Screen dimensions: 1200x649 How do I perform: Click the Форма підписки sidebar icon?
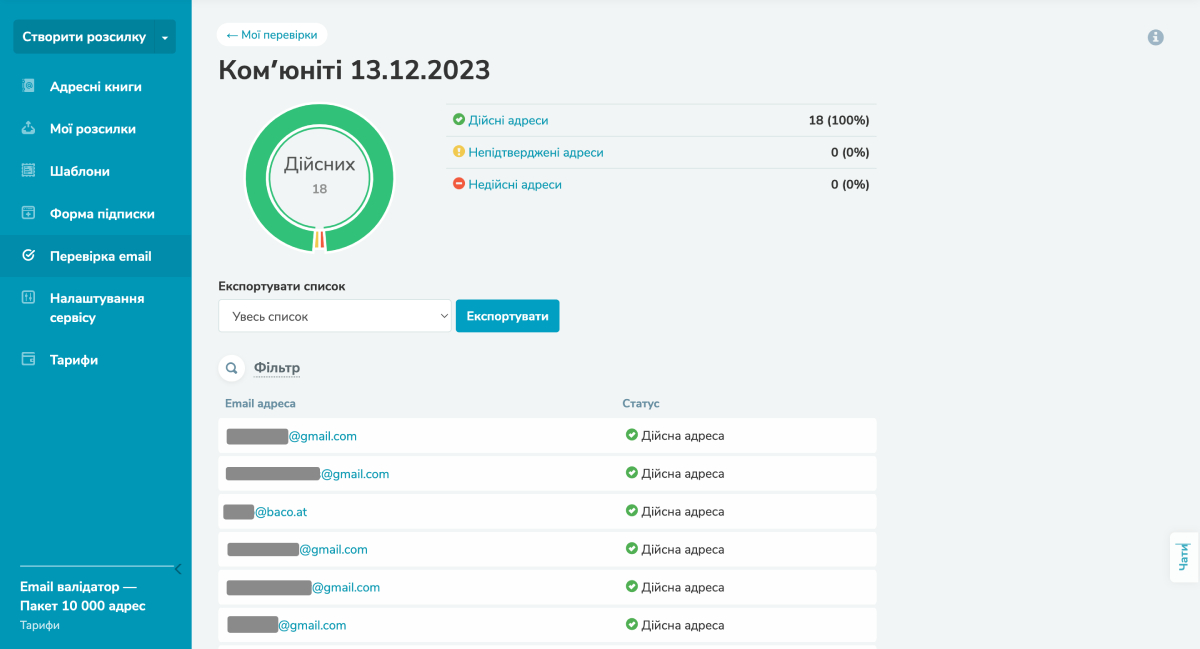coord(29,213)
